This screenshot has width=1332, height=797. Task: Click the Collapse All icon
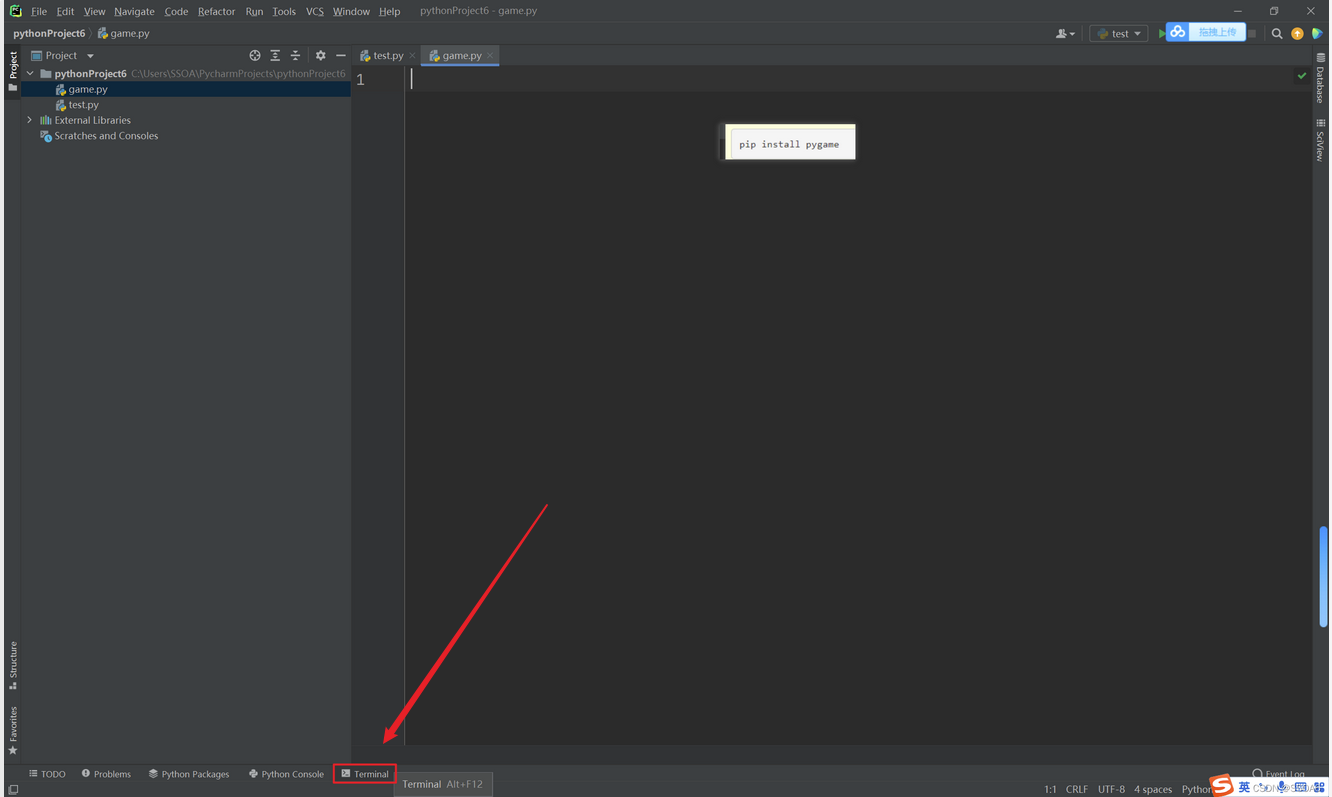click(295, 56)
